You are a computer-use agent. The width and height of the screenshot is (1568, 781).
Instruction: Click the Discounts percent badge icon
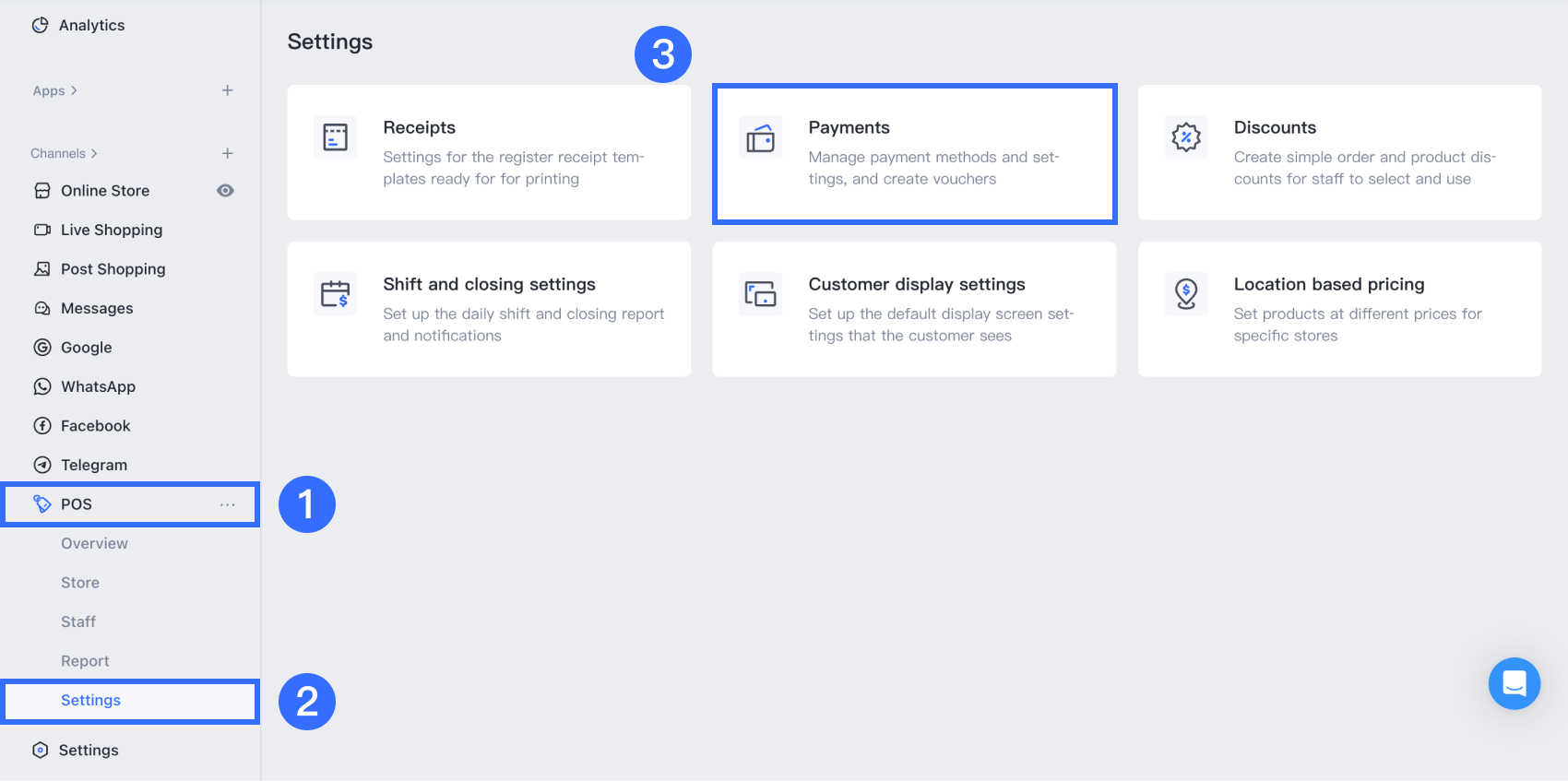(1186, 137)
